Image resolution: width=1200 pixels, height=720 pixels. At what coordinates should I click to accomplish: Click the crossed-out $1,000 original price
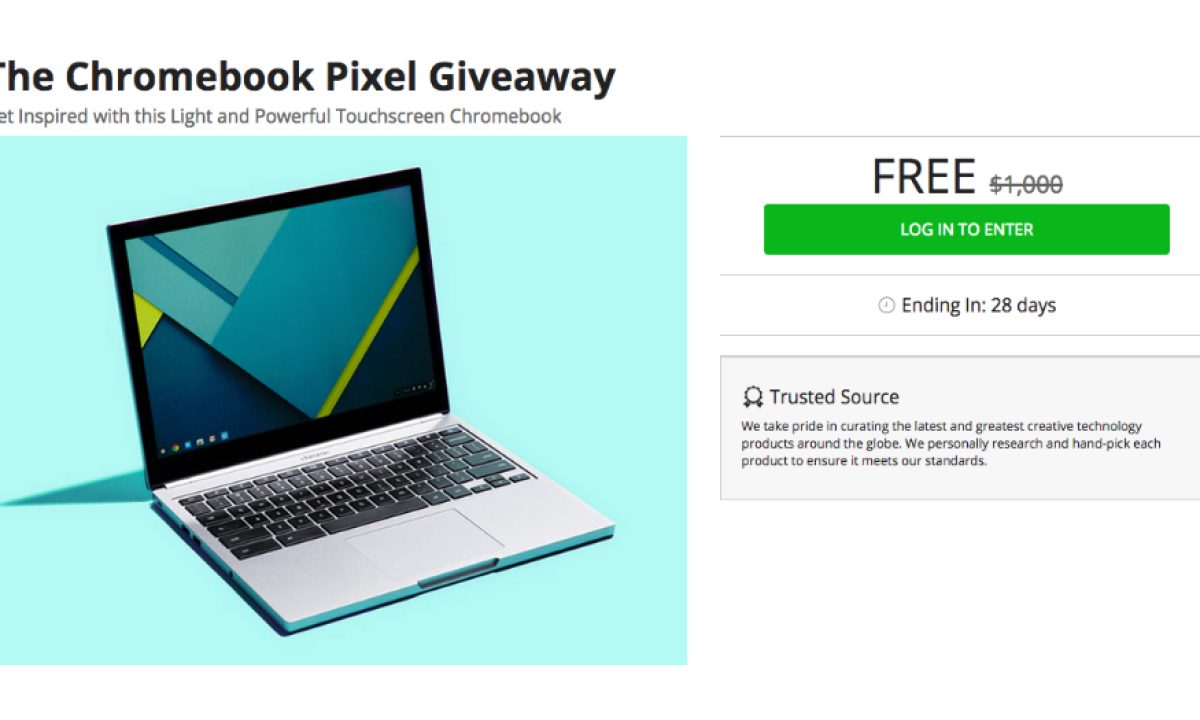pos(1026,184)
